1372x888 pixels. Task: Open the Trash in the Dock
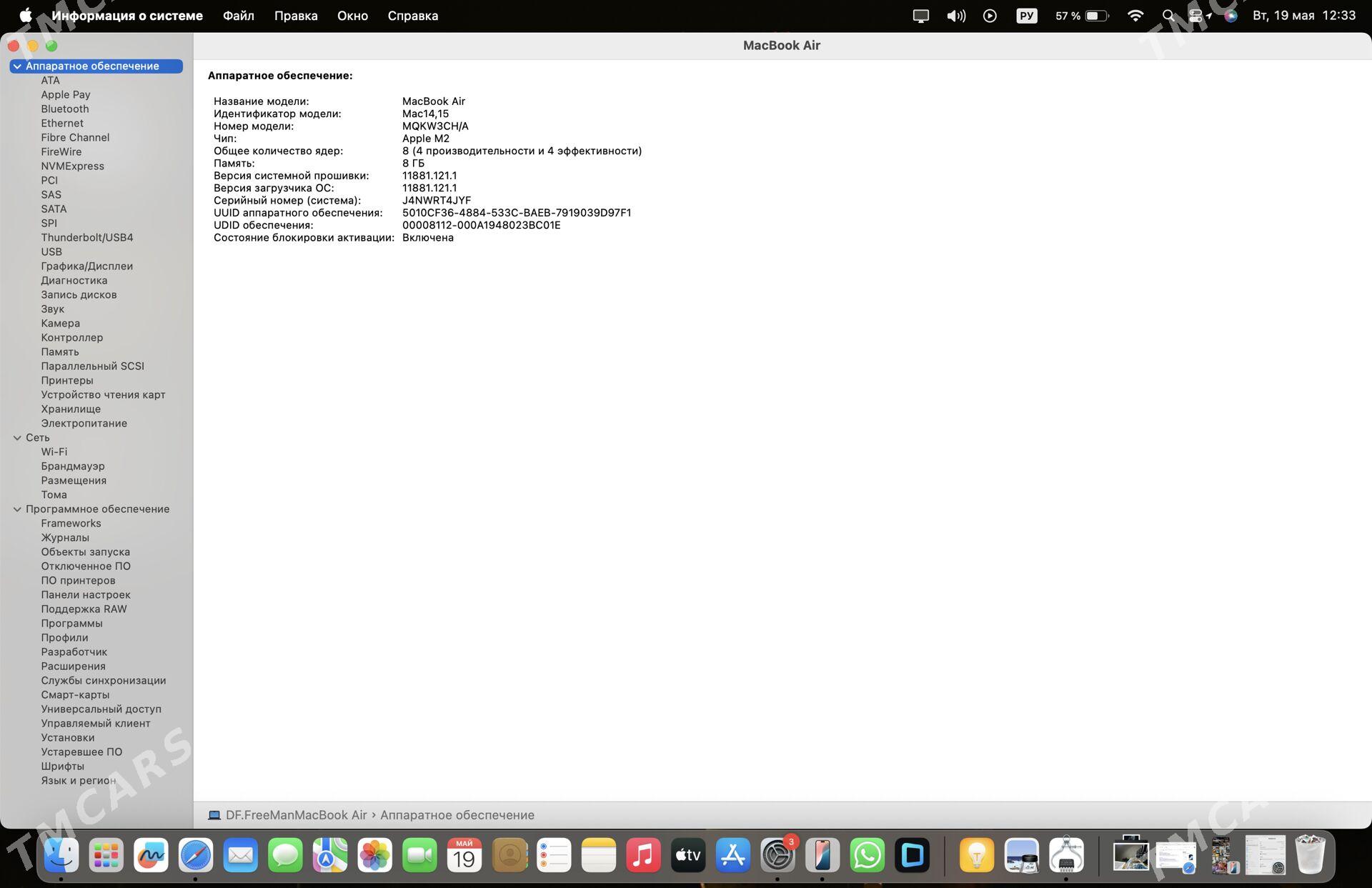point(1311,854)
